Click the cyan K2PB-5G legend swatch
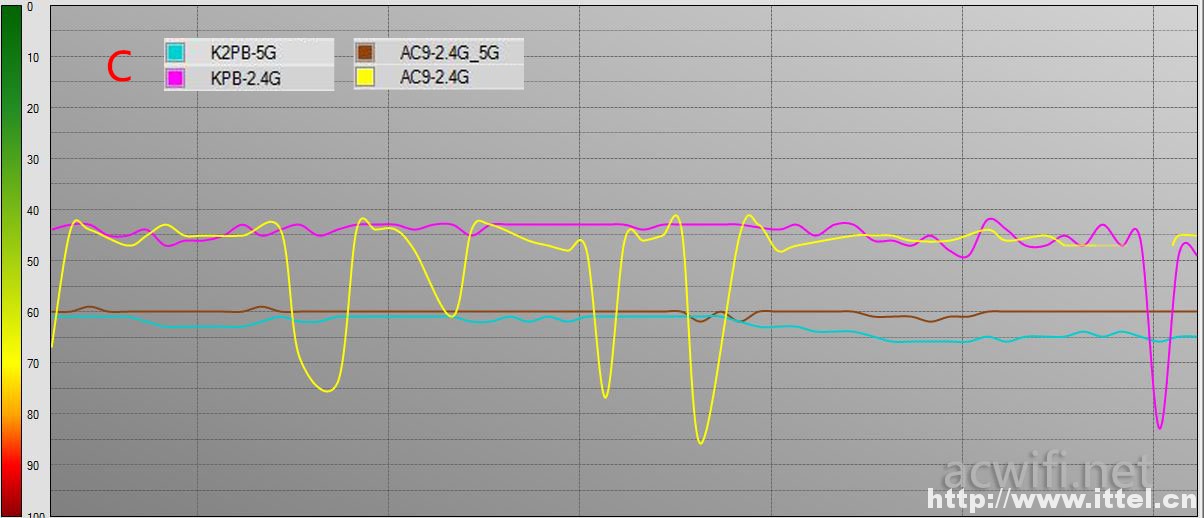 coord(176,52)
